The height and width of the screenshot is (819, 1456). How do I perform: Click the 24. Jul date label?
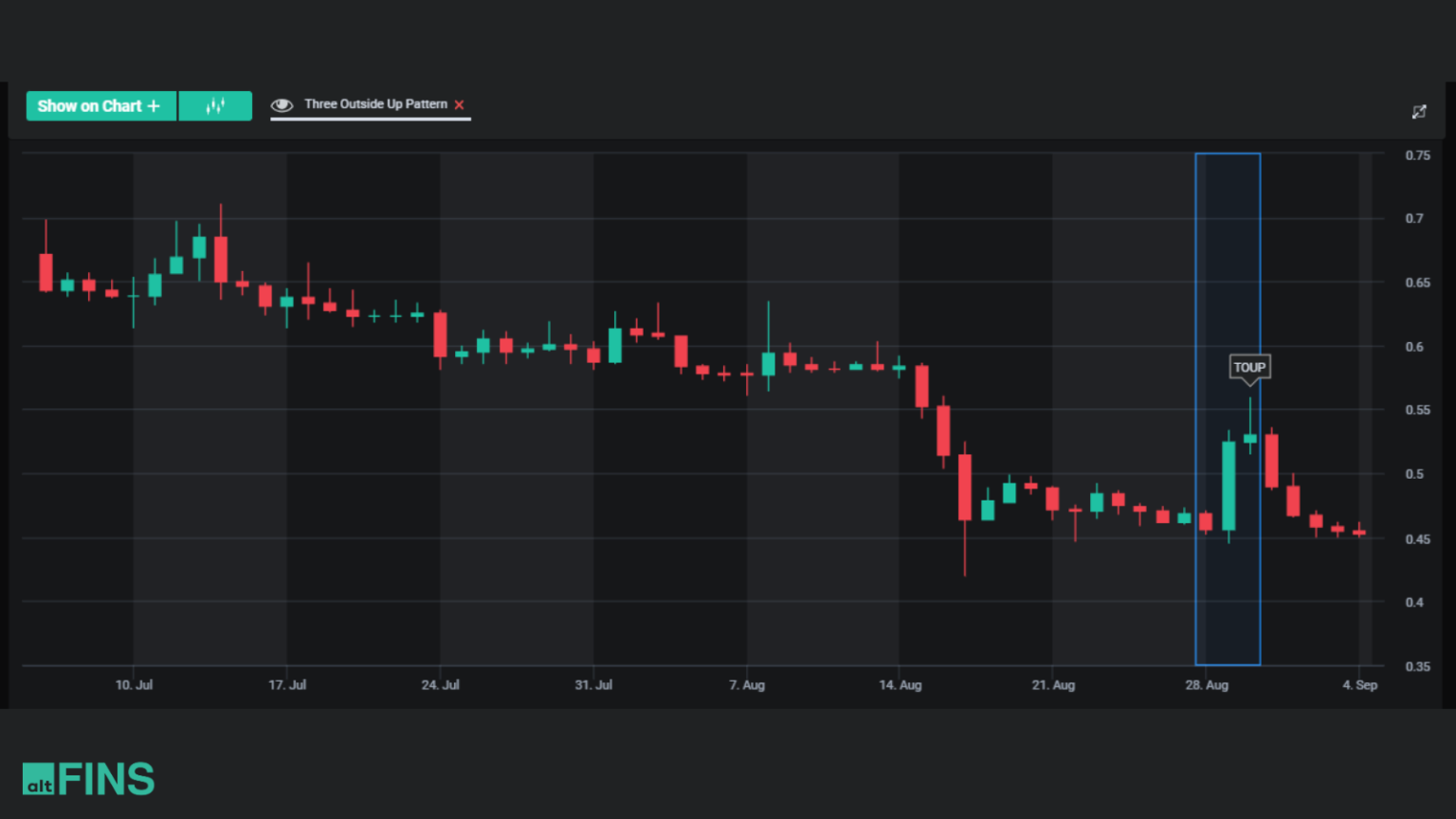point(441,684)
